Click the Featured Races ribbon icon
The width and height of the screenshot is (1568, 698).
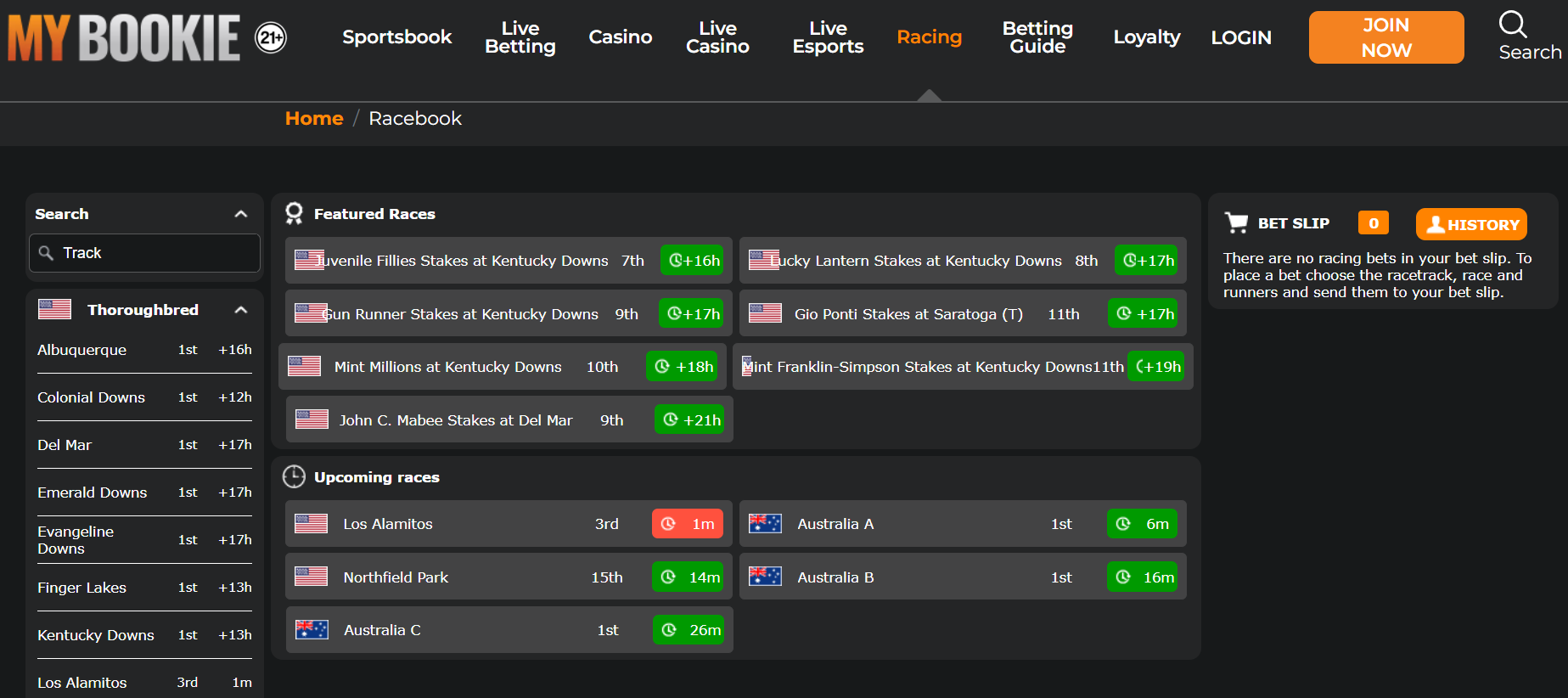coord(294,213)
